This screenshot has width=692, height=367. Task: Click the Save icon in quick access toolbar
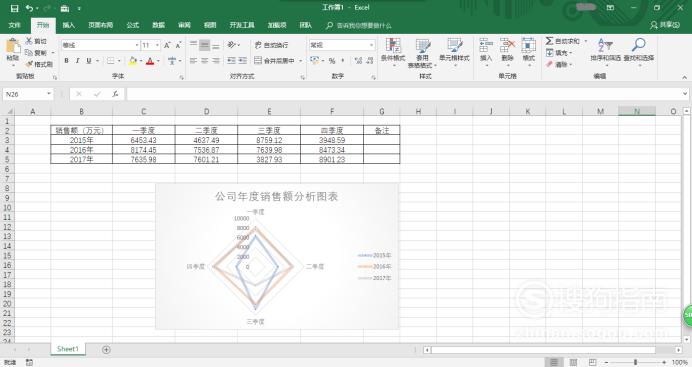tap(14, 8)
